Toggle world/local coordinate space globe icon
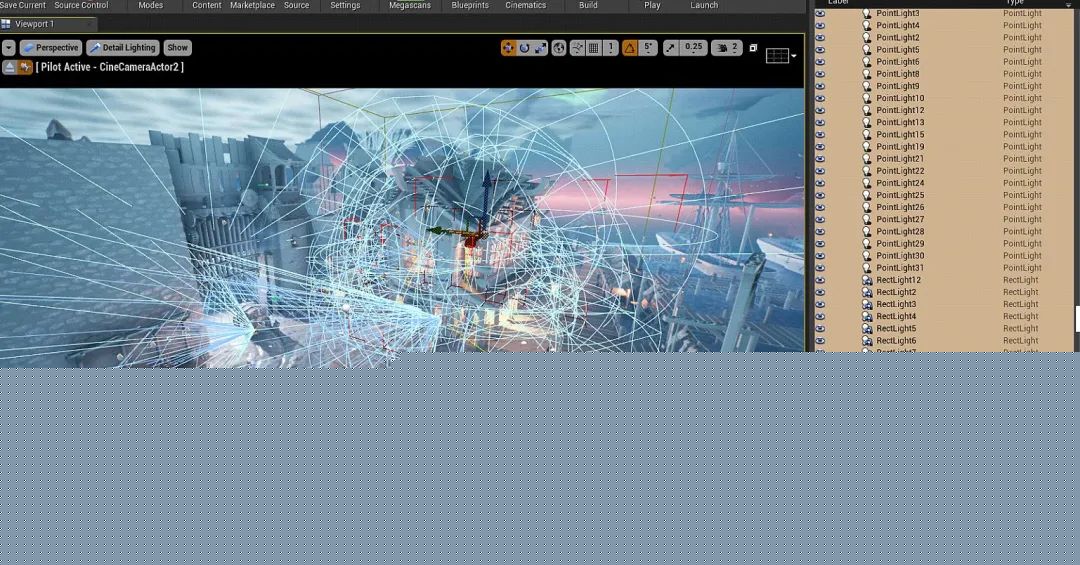1080x565 pixels. coord(559,48)
